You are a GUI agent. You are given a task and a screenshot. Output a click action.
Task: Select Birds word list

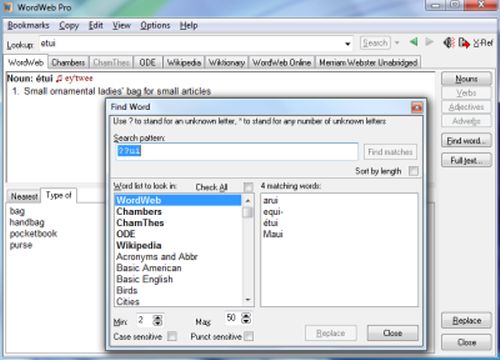(x=178, y=291)
